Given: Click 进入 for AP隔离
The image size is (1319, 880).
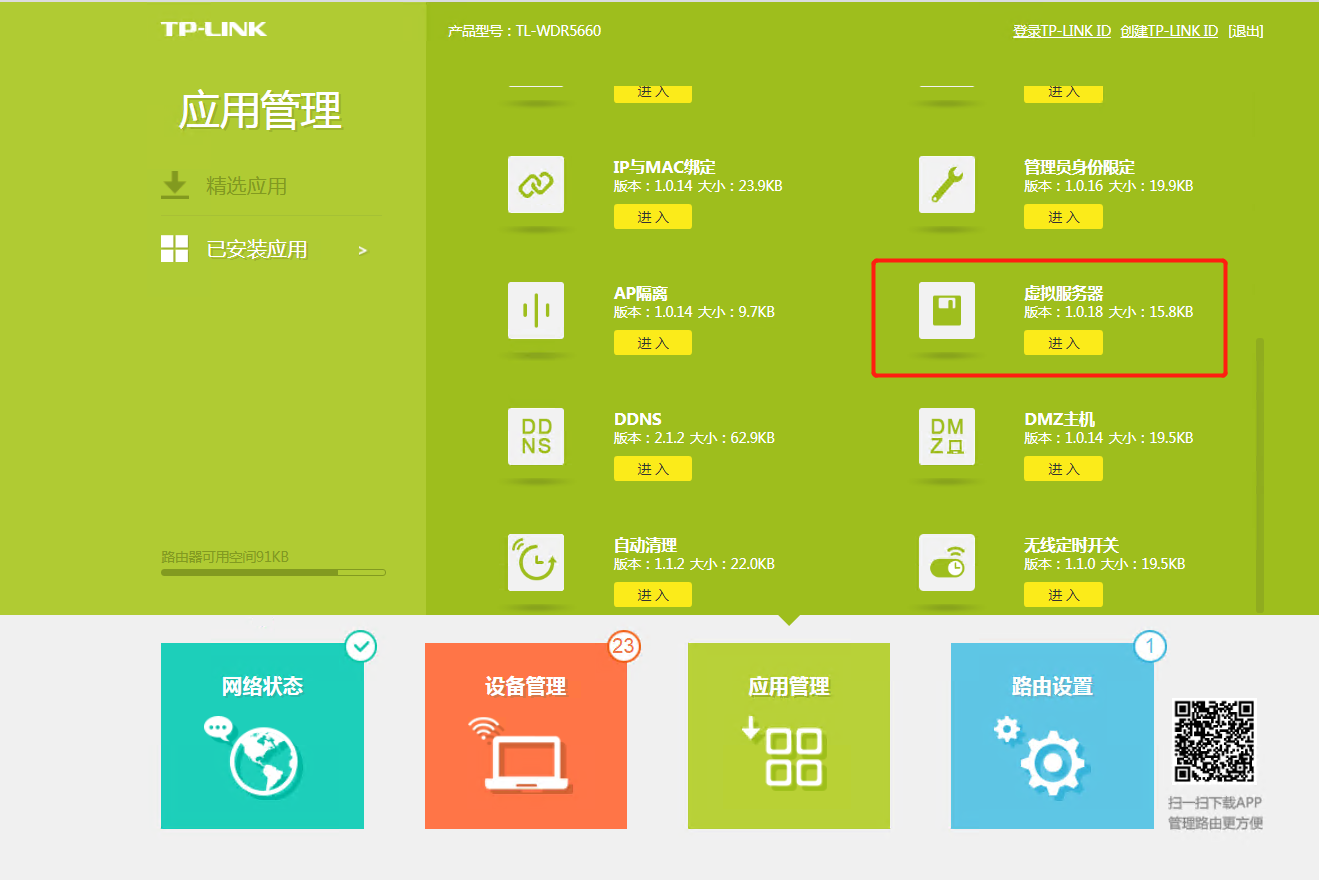Looking at the screenshot, I should click(x=653, y=343).
